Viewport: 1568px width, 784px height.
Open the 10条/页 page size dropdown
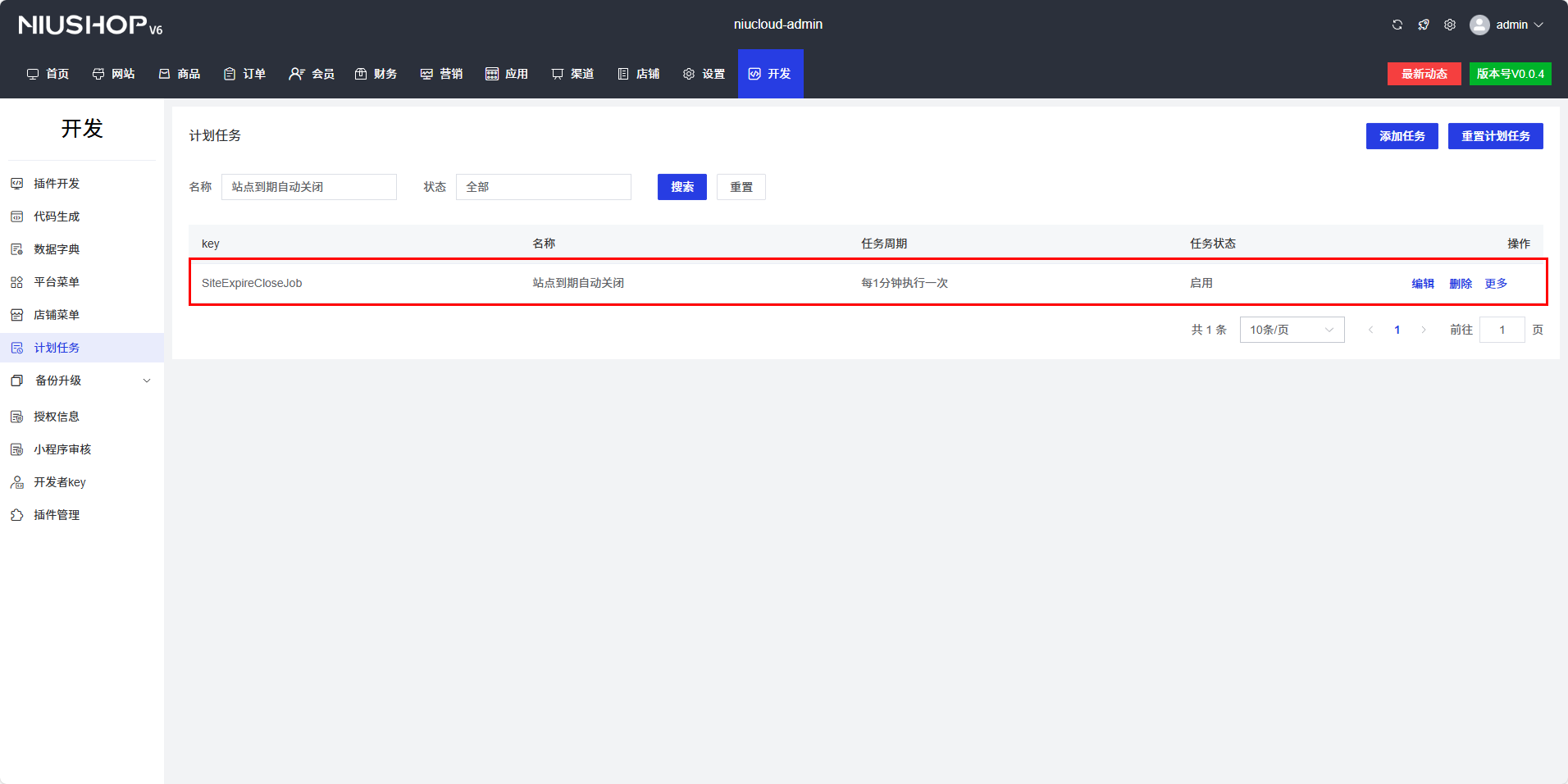pos(1291,330)
